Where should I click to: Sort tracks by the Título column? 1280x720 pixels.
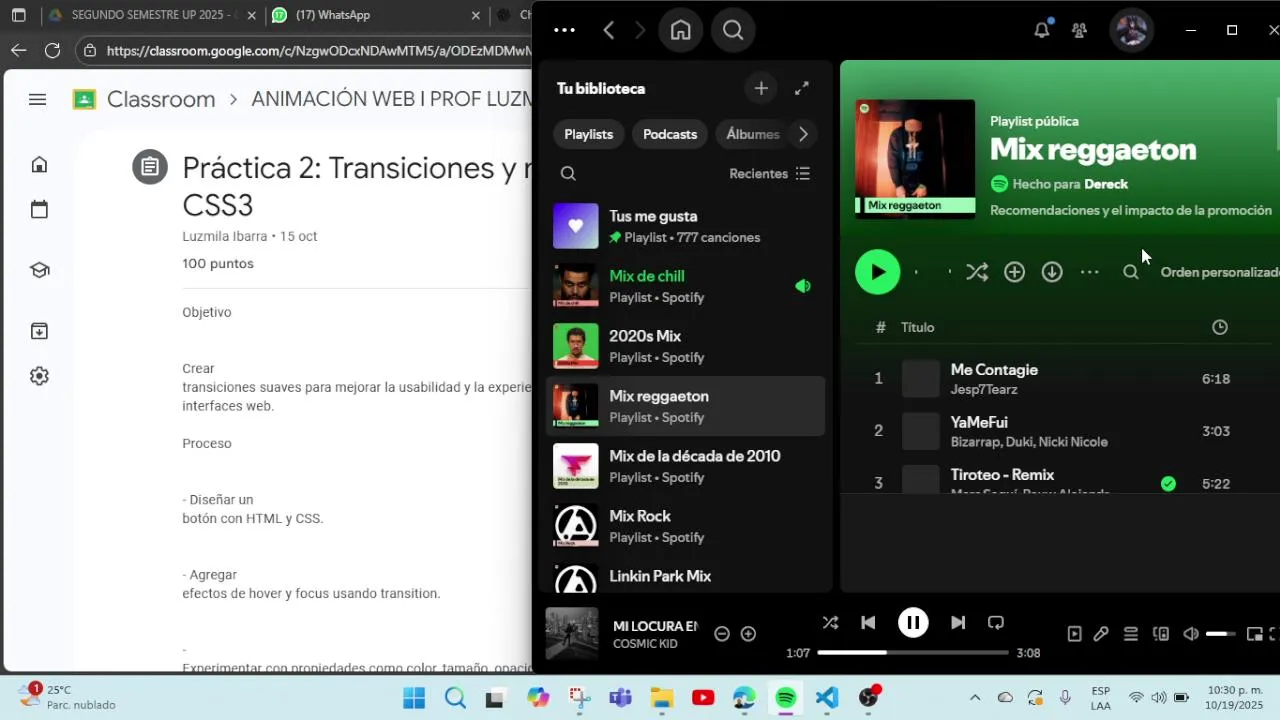pos(917,327)
